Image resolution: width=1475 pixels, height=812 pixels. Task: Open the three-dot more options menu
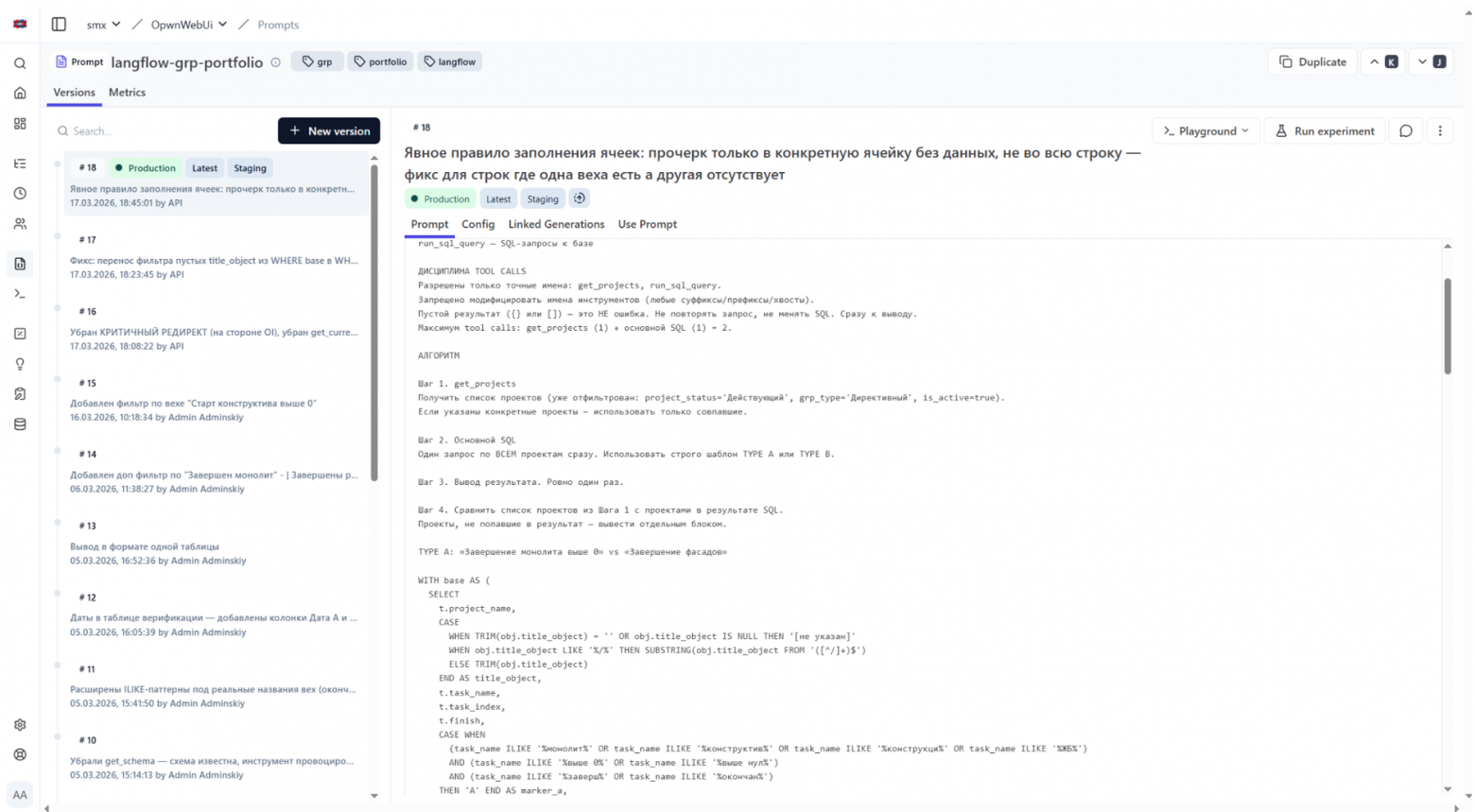(x=1440, y=131)
